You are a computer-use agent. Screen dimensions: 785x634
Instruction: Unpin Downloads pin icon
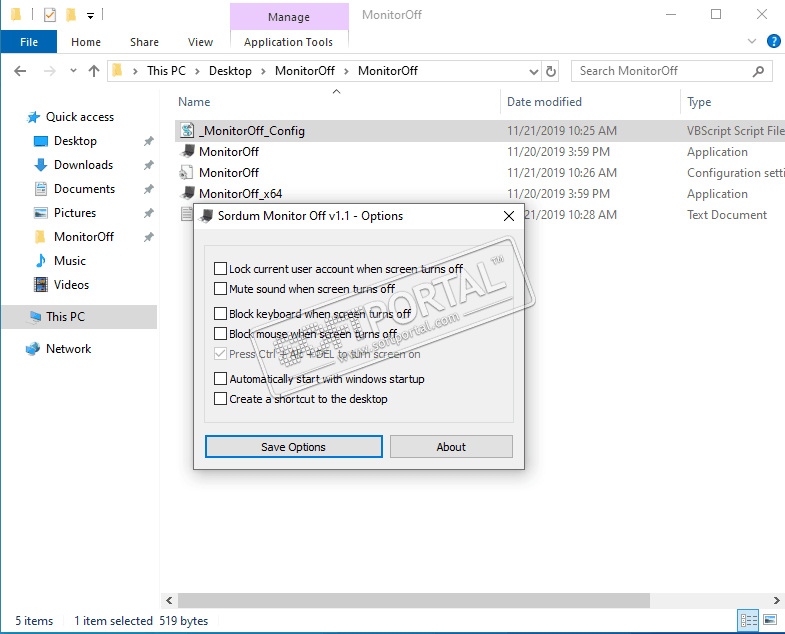tap(149, 165)
